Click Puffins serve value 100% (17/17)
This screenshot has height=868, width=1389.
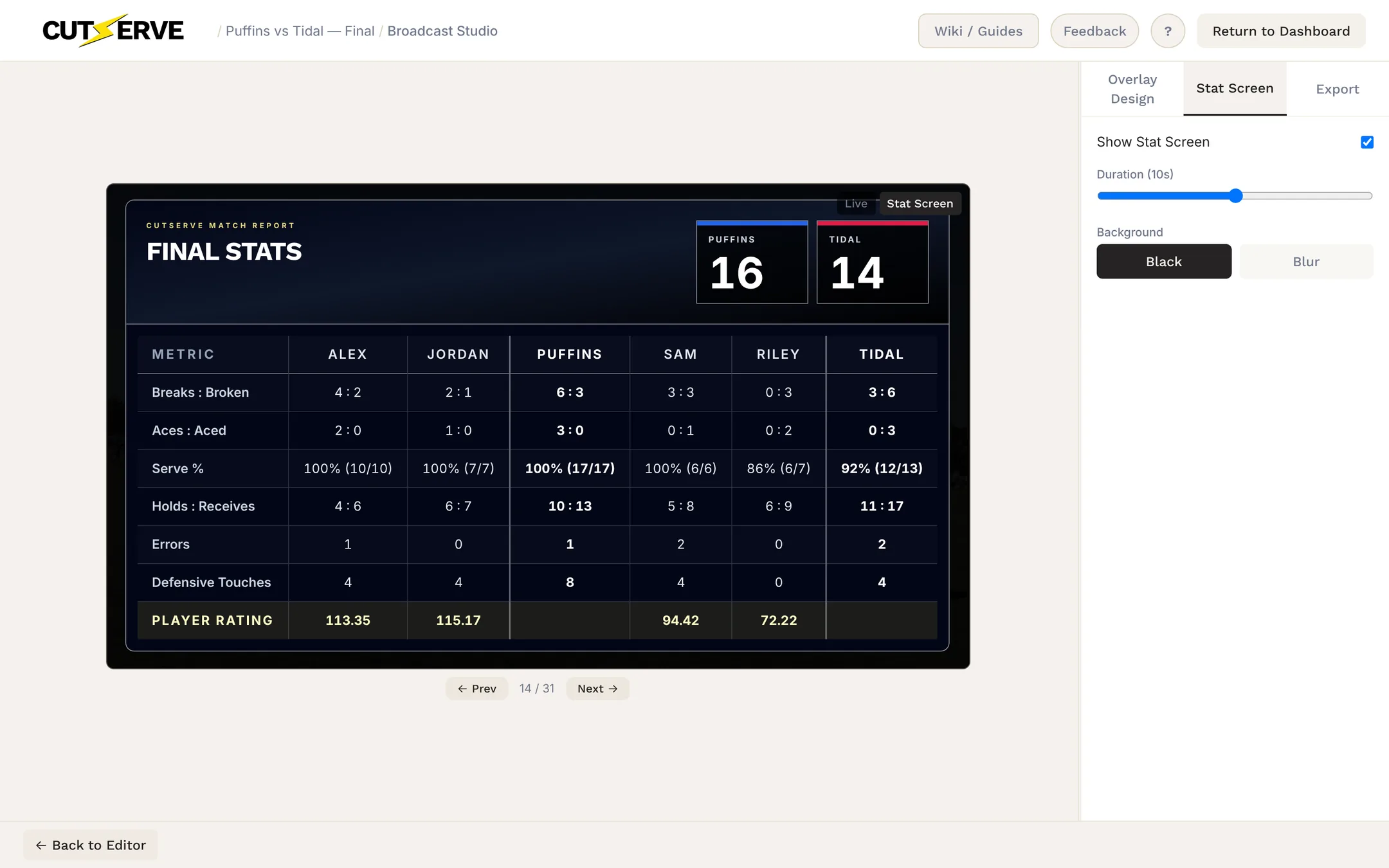(x=570, y=468)
